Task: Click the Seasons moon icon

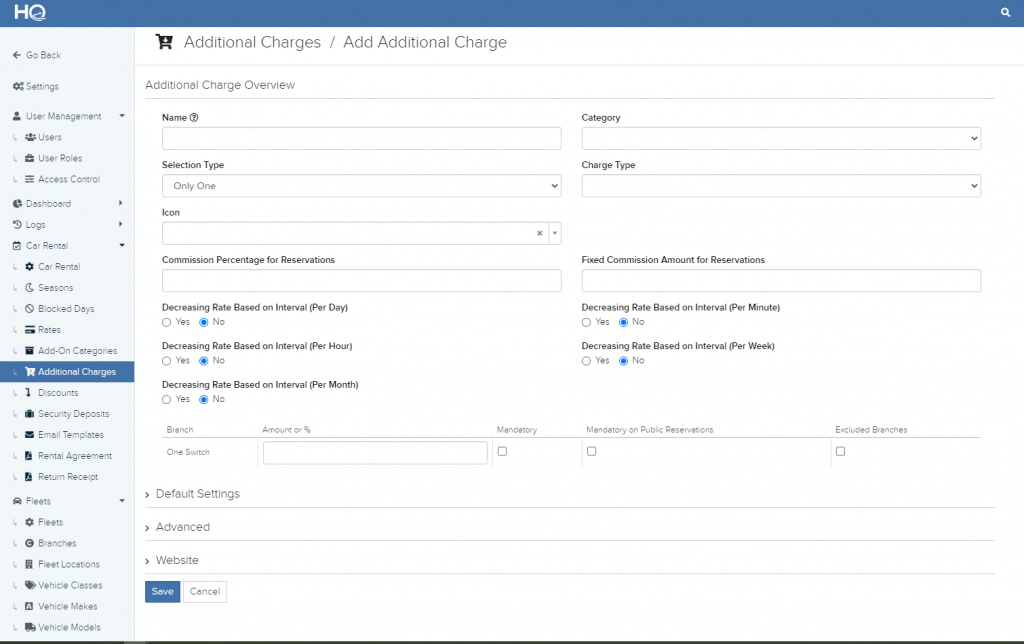Action: 29,287
